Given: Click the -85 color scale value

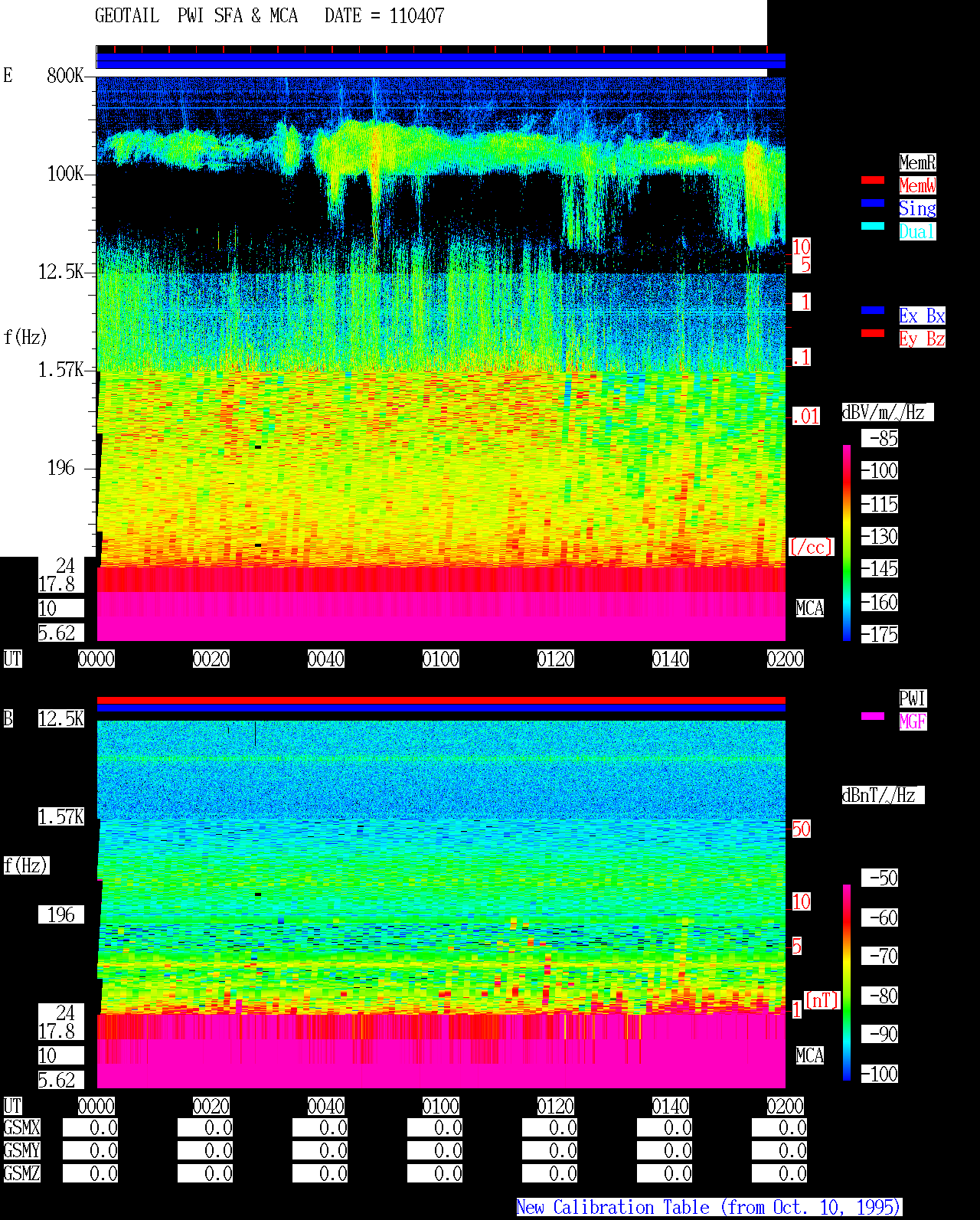Looking at the screenshot, I should pos(880,438).
